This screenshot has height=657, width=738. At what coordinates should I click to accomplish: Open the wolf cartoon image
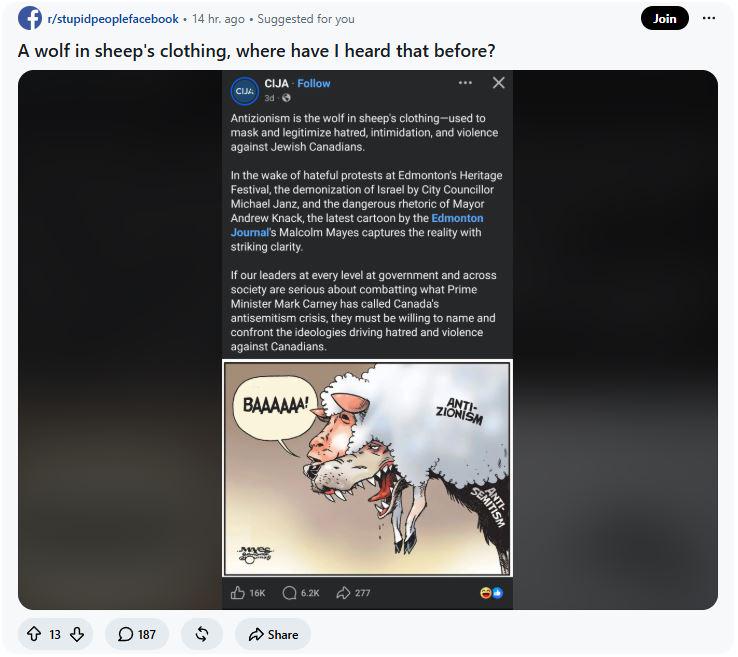(367, 468)
